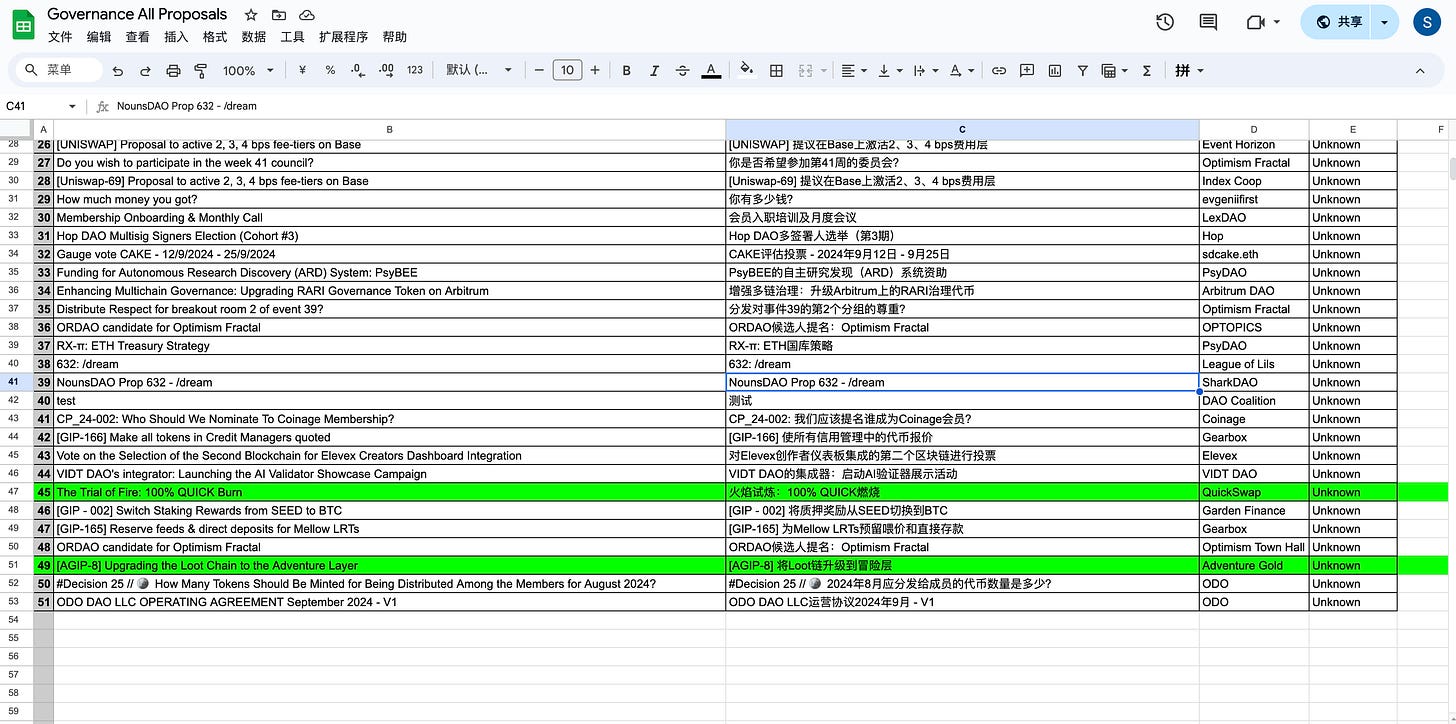Open text rotation dropdown

coord(960,70)
